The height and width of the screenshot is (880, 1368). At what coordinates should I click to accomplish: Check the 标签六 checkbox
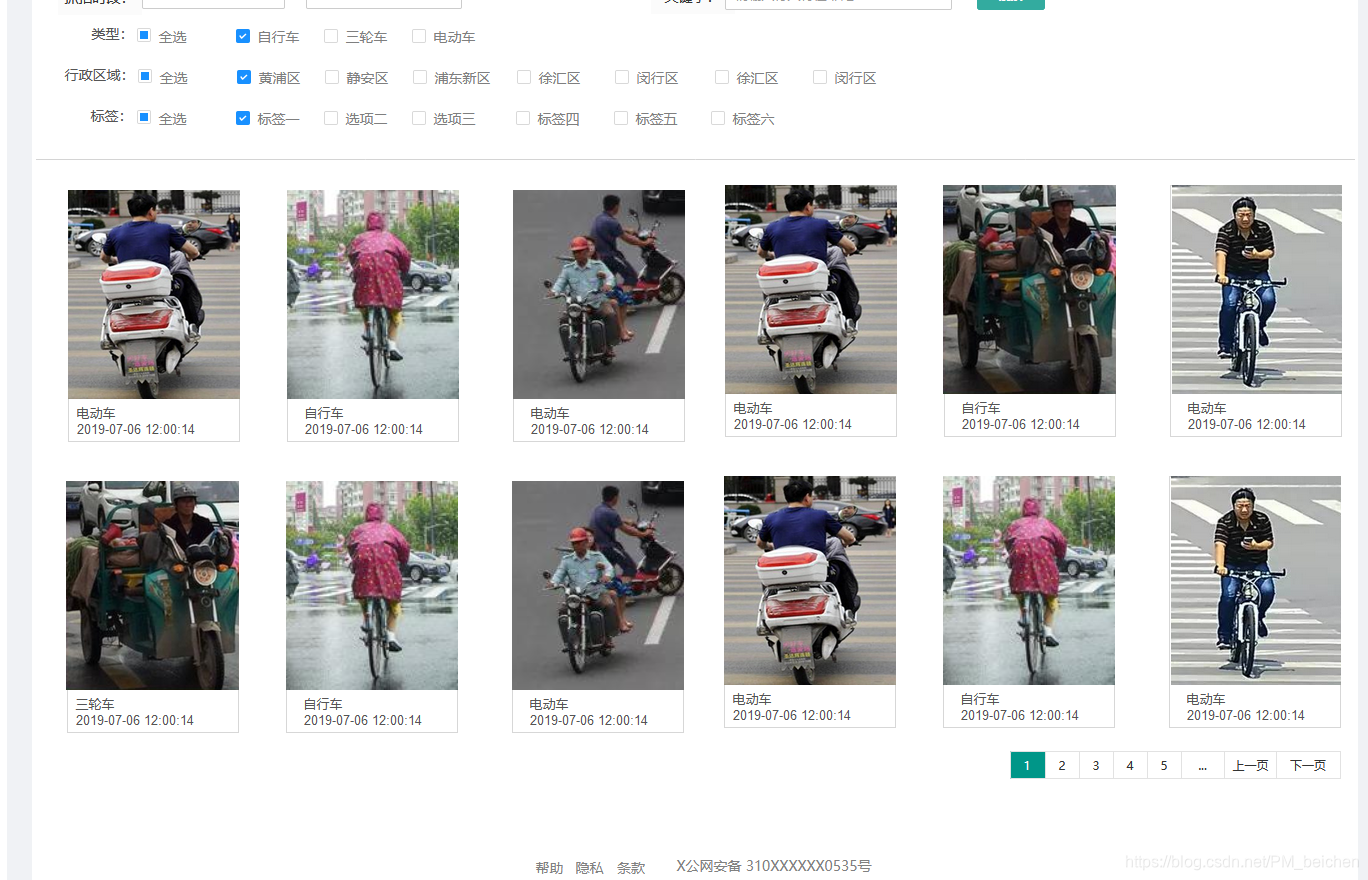(718, 118)
